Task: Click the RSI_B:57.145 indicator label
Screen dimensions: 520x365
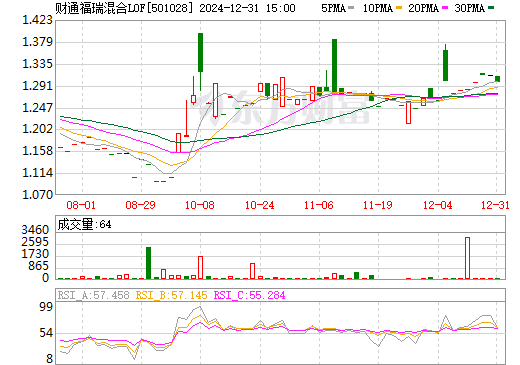Action: pyautogui.click(x=171, y=295)
